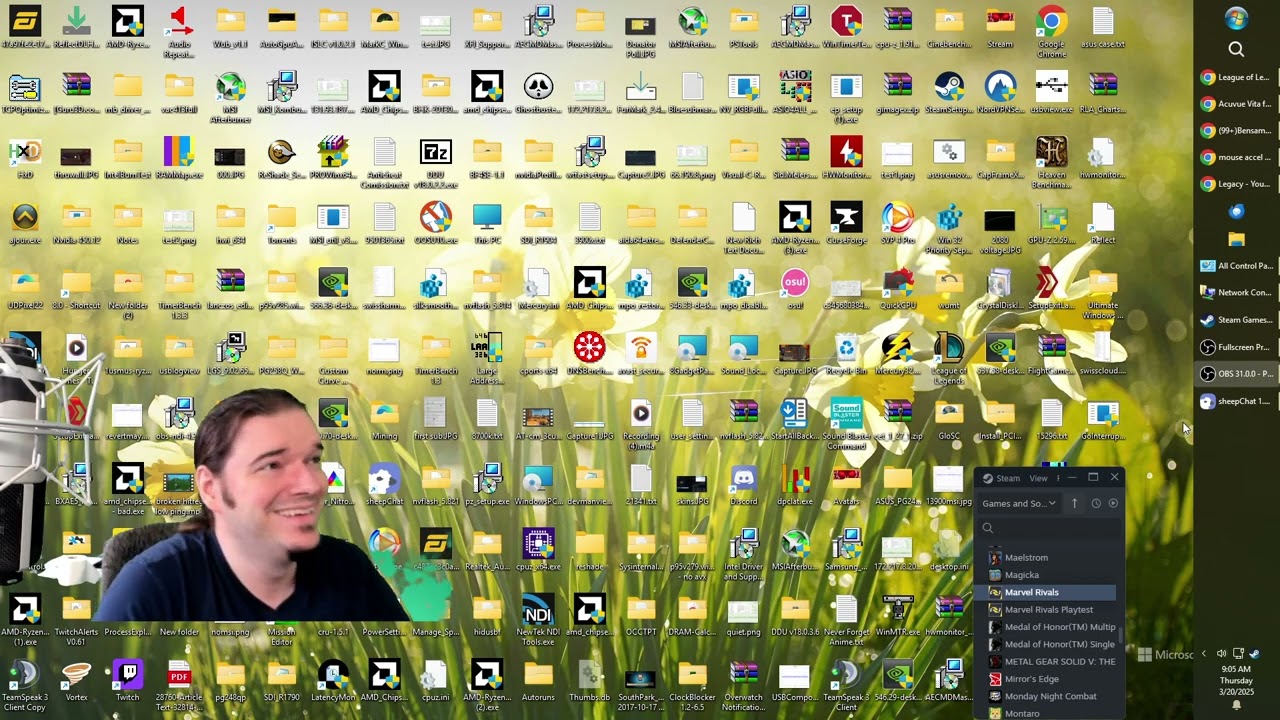Open the Recycle Bin

[x=846, y=355]
